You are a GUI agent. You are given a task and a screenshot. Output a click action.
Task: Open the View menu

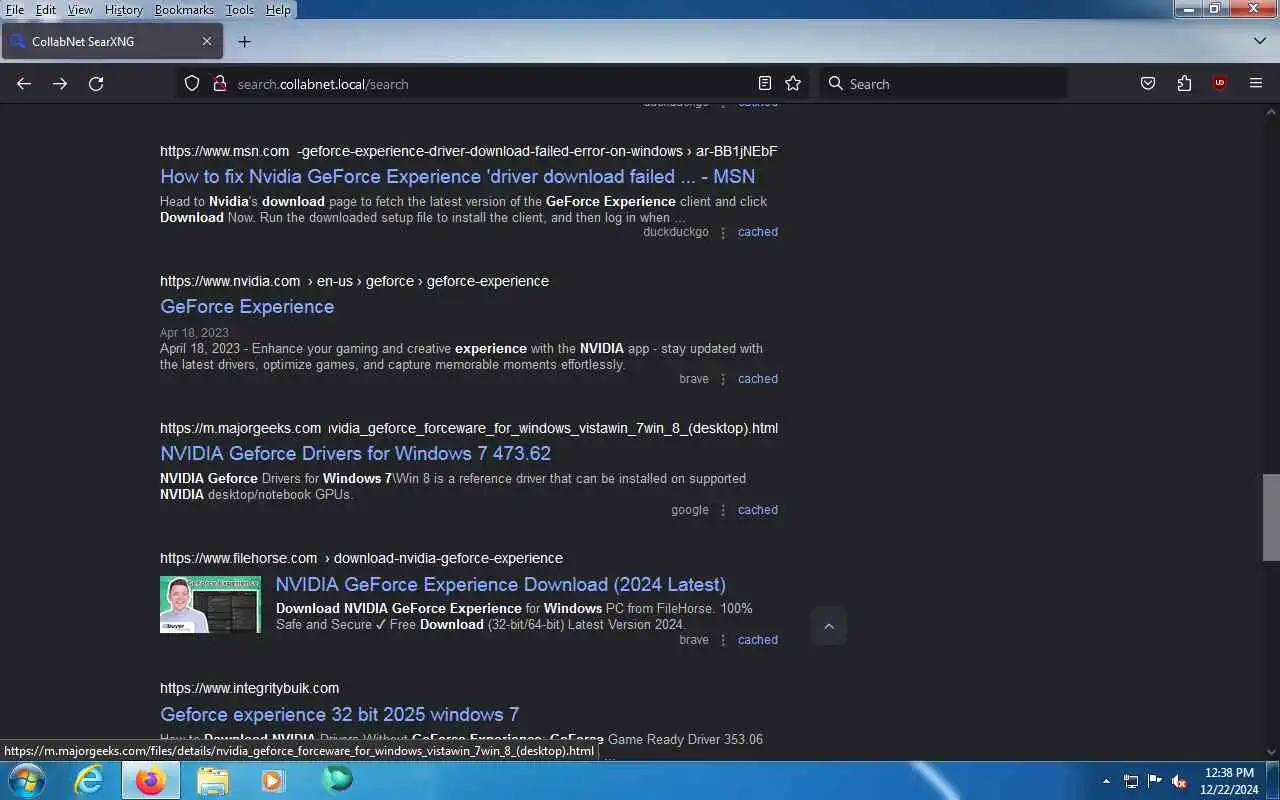[x=80, y=9]
